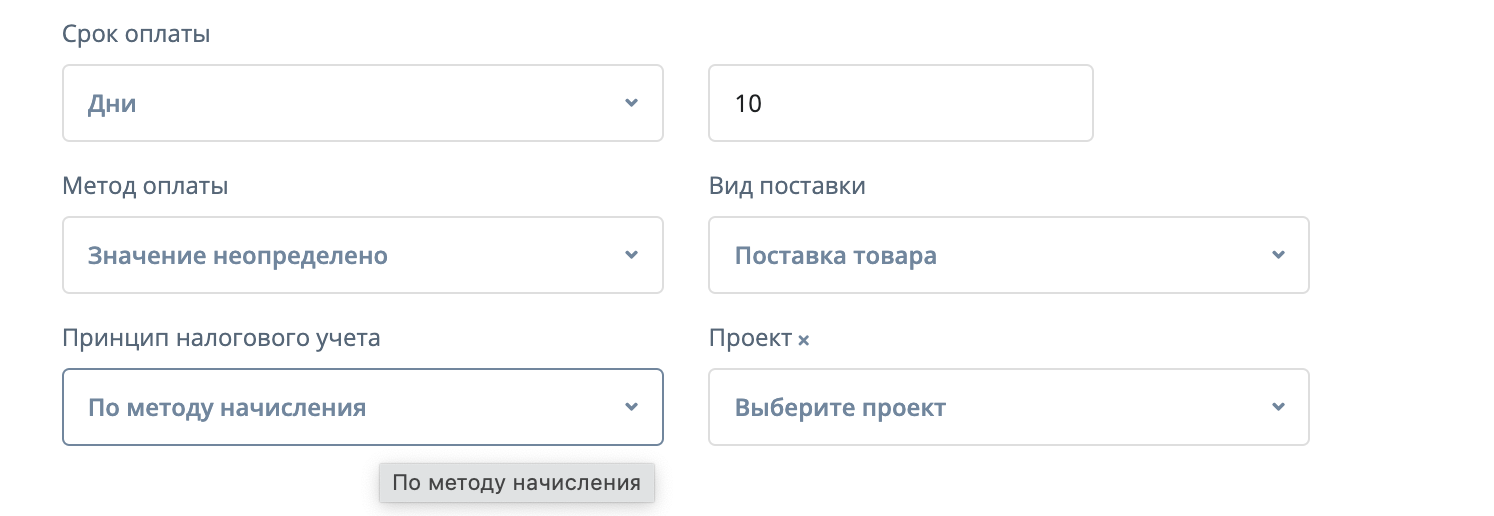Click the Поставка товара value text
This screenshot has height=516, width=1494.
(x=835, y=255)
